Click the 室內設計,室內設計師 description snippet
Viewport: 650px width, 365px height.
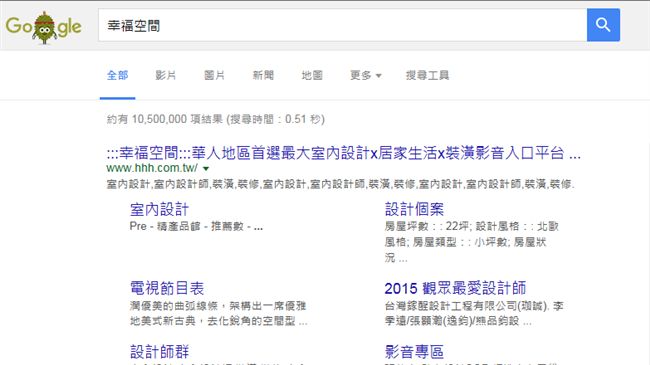click(x=340, y=184)
